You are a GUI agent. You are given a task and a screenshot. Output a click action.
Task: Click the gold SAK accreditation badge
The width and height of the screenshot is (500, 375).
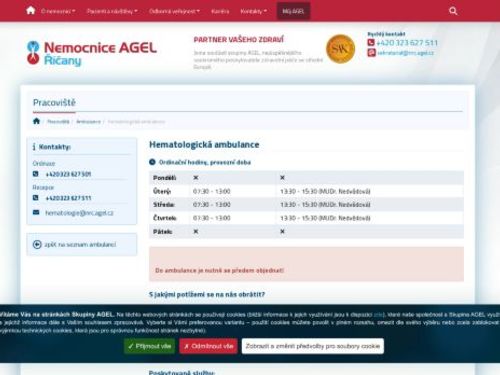pos(340,49)
